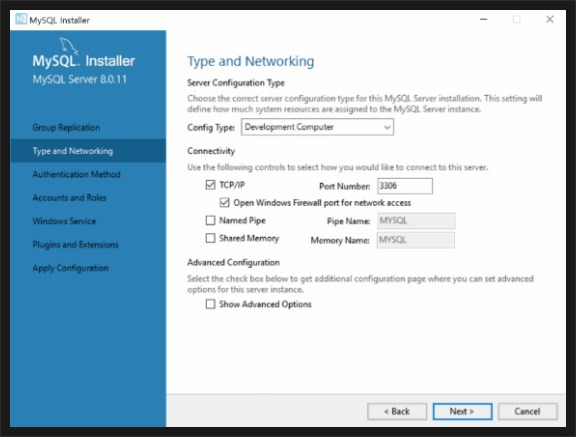576x437 pixels.
Task: Go to Apply Configuration step
Action: (71, 268)
